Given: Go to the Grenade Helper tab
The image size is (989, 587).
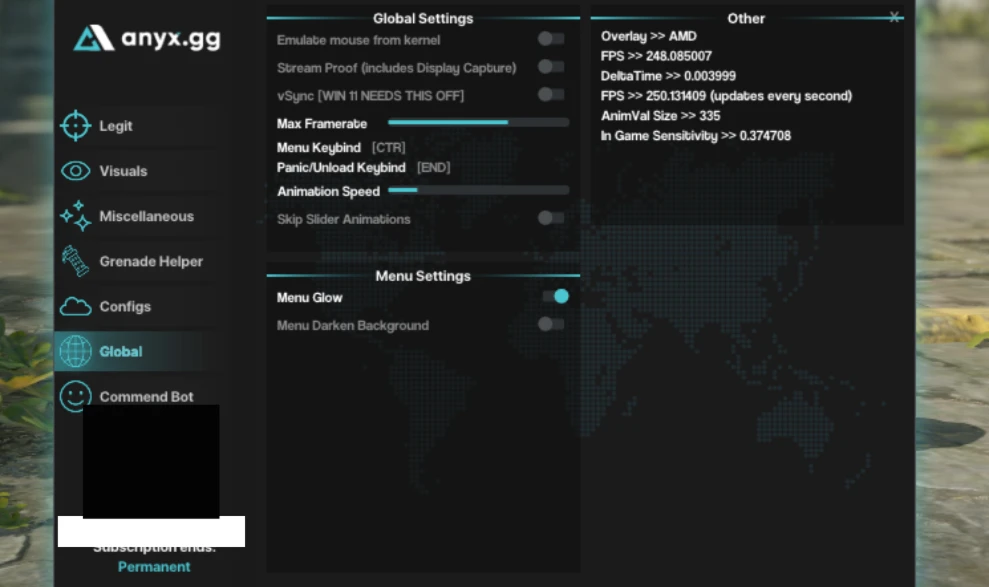Looking at the screenshot, I should [x=139, y=261].
